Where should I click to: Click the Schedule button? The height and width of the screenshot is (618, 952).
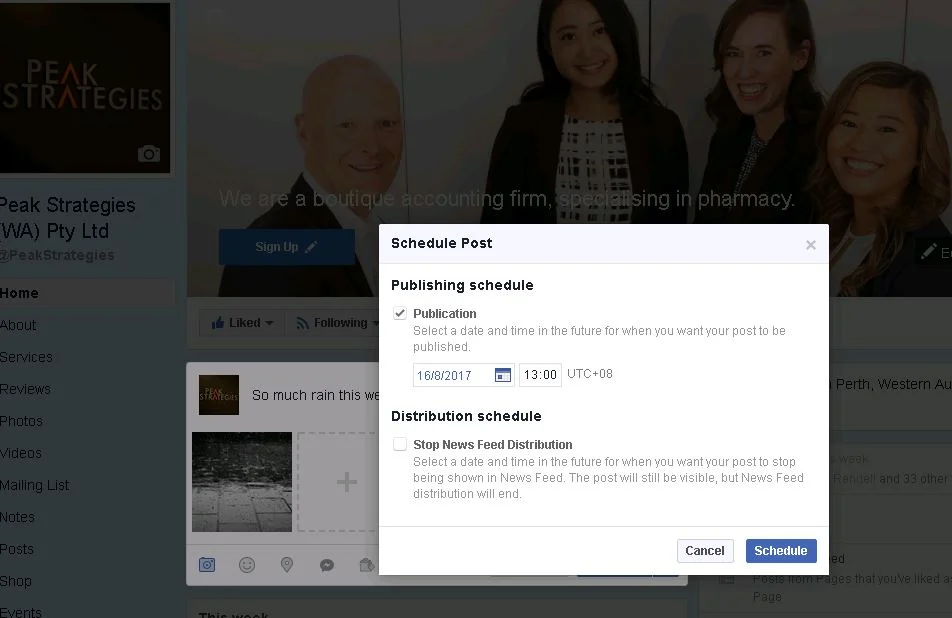781,551
